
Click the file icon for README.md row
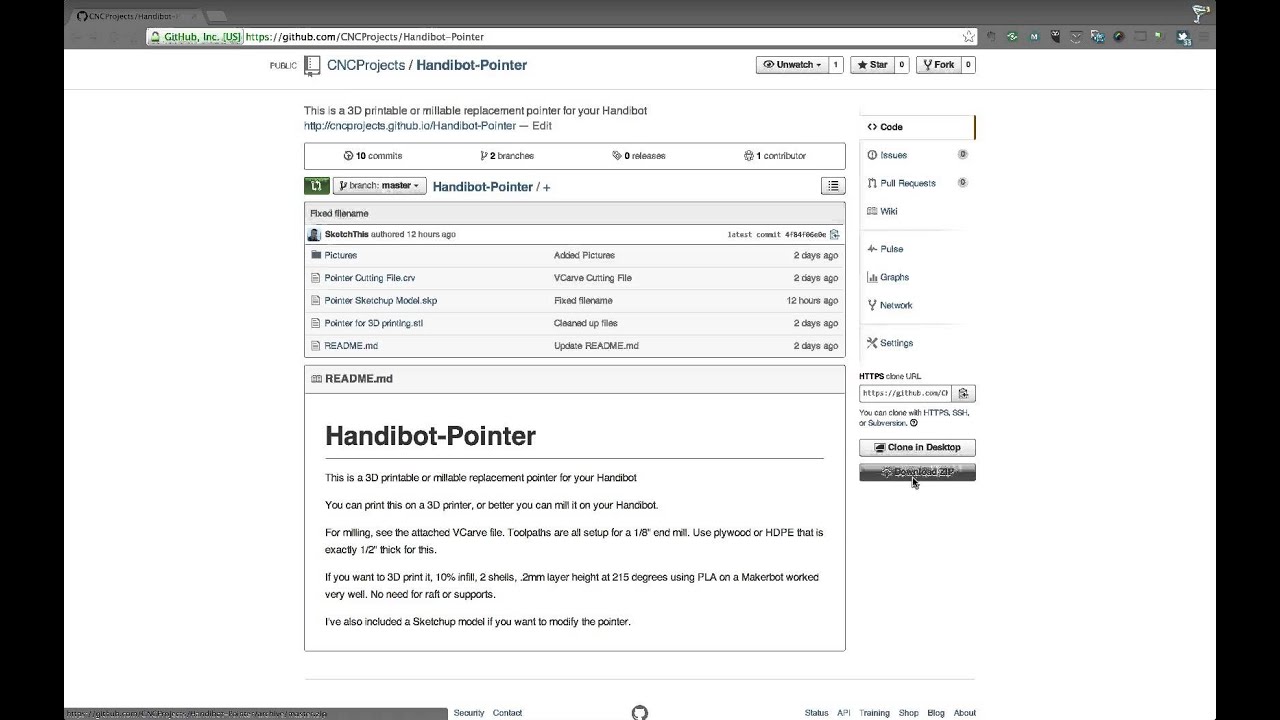[x=316, y=346]
